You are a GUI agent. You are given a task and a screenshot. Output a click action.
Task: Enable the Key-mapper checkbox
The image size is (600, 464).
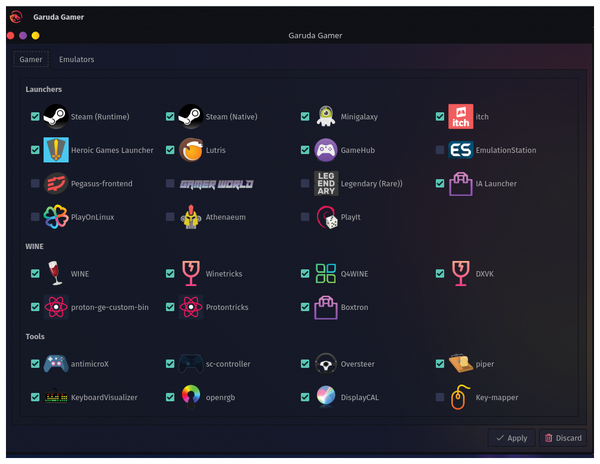click(x=440, y=397)
